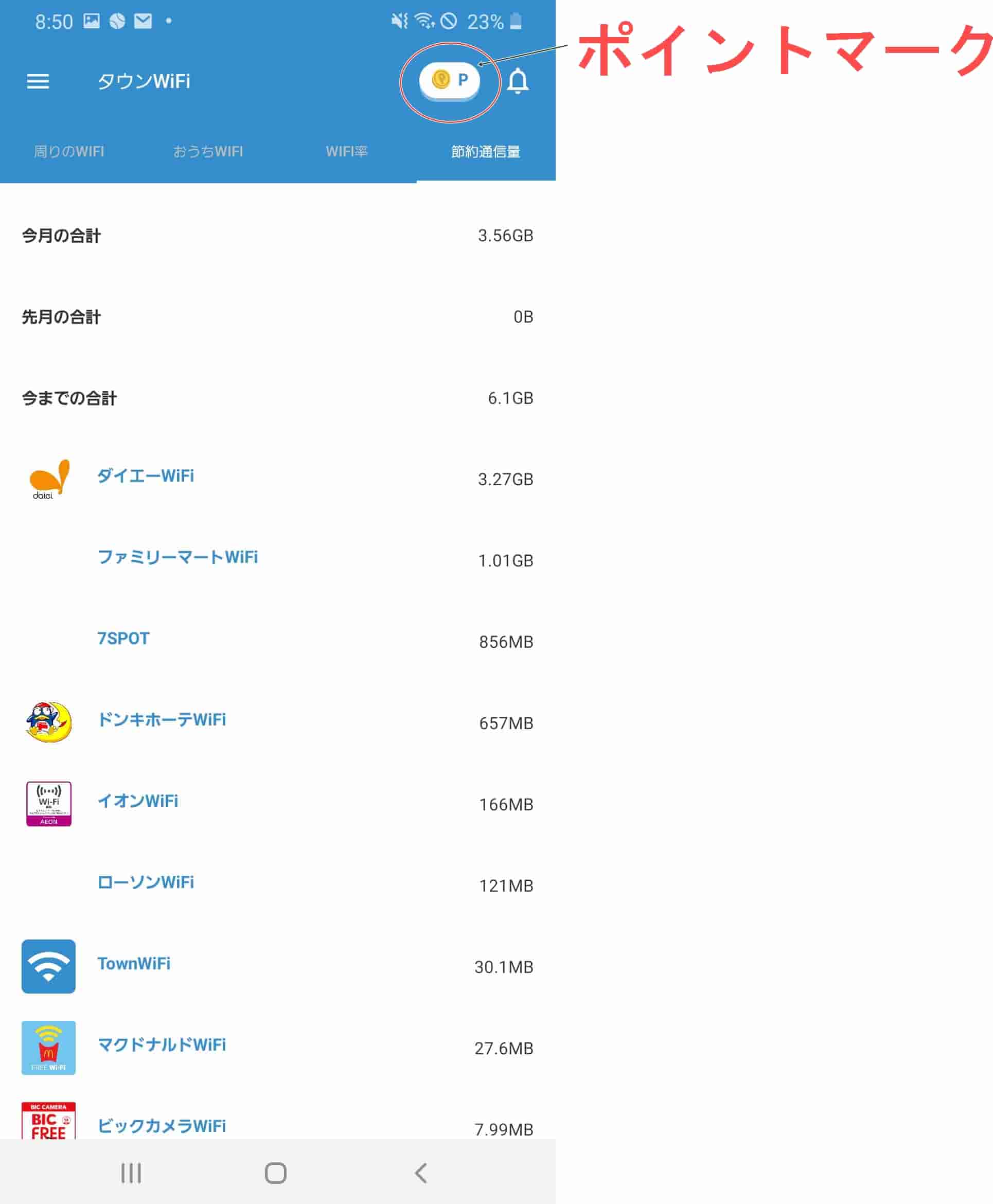Tap the points coin P button
The image size is (993, 1204).
(450, 81)
